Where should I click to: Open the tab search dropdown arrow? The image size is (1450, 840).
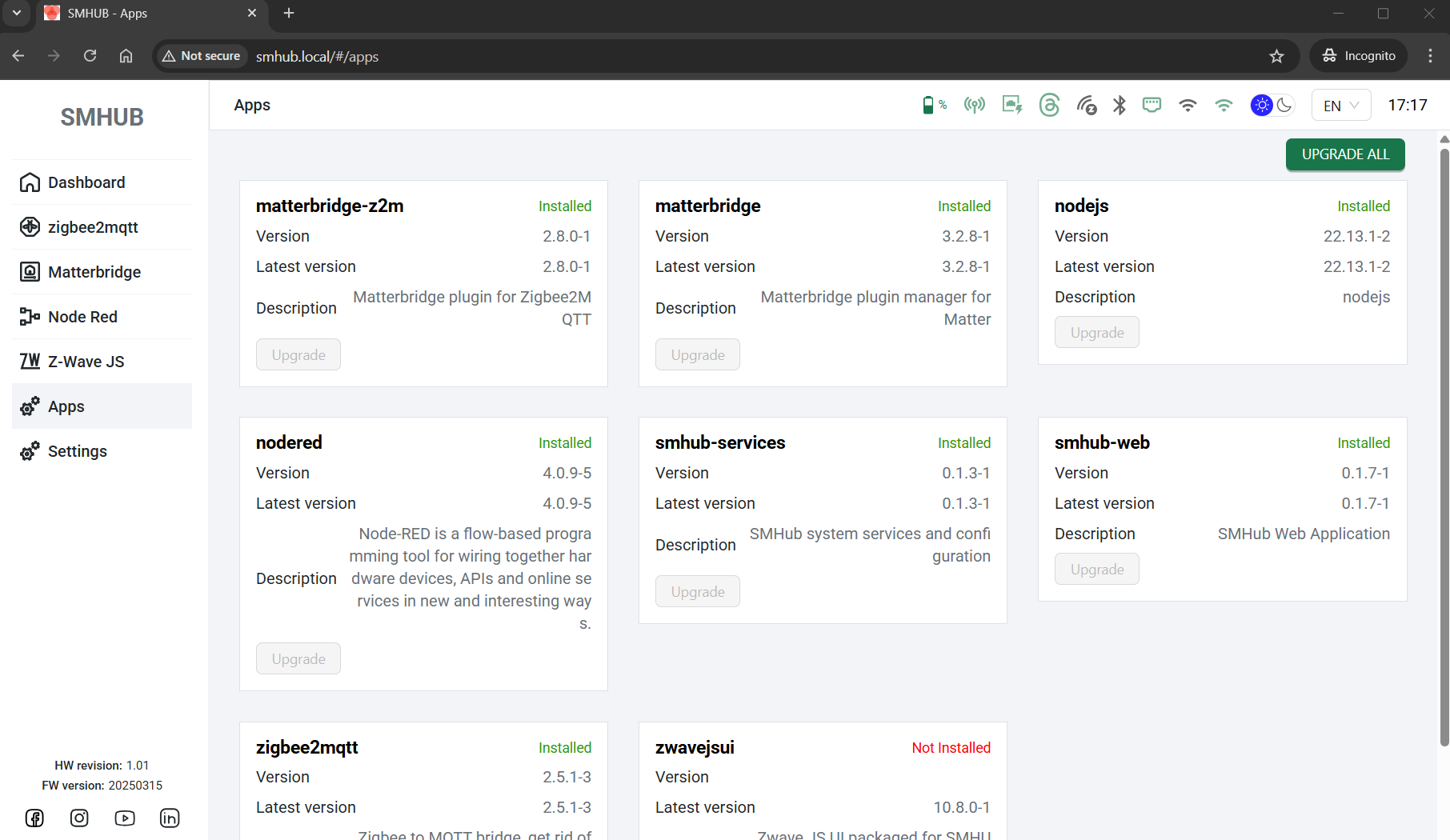click(x=17, y=14)
